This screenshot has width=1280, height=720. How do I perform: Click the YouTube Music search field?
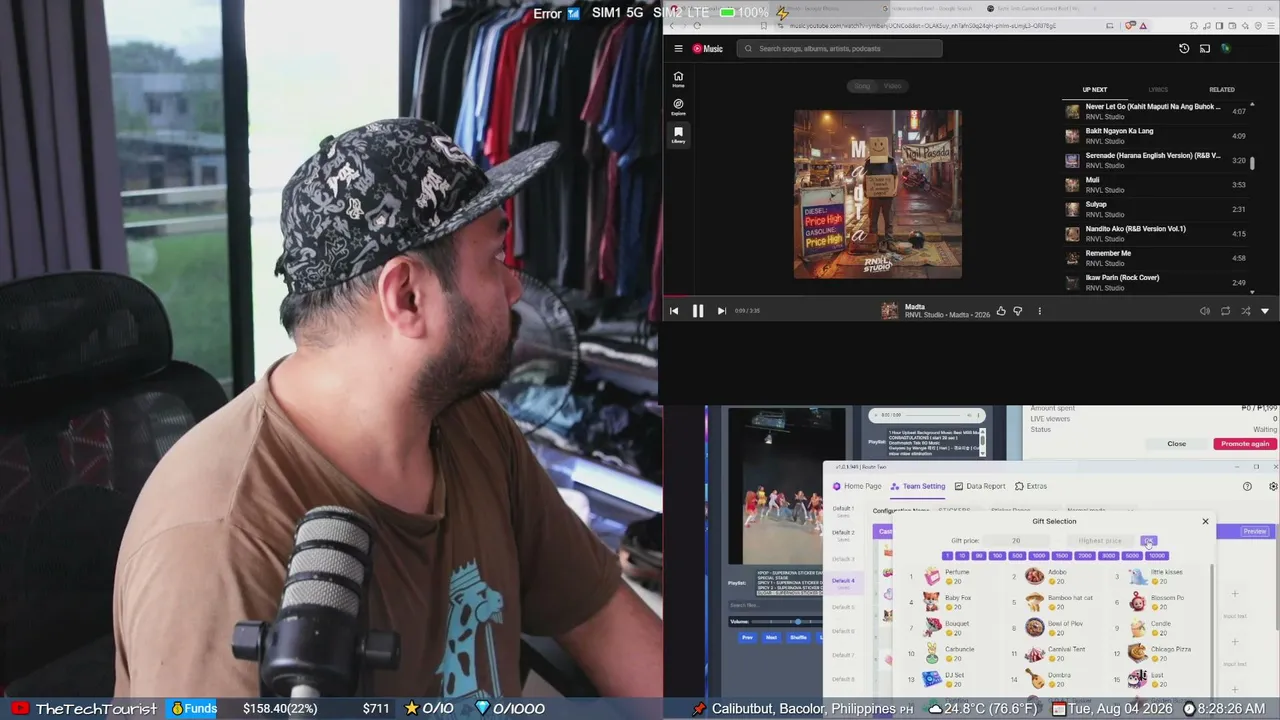click(840, 48)
